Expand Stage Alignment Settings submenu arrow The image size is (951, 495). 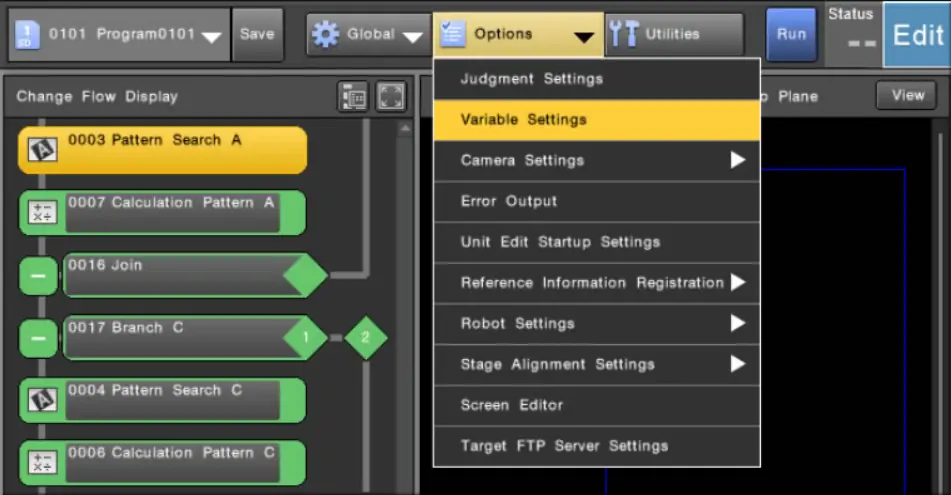tap(738, 364)
